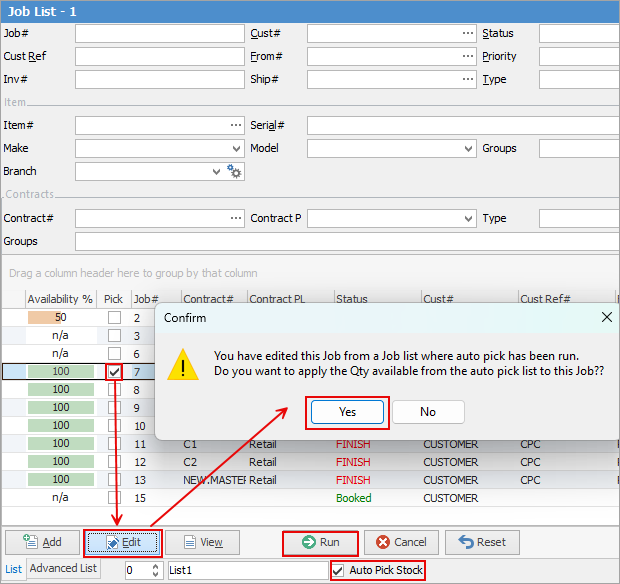
Task: Focus the List1 name field
Action: (248, 570)
